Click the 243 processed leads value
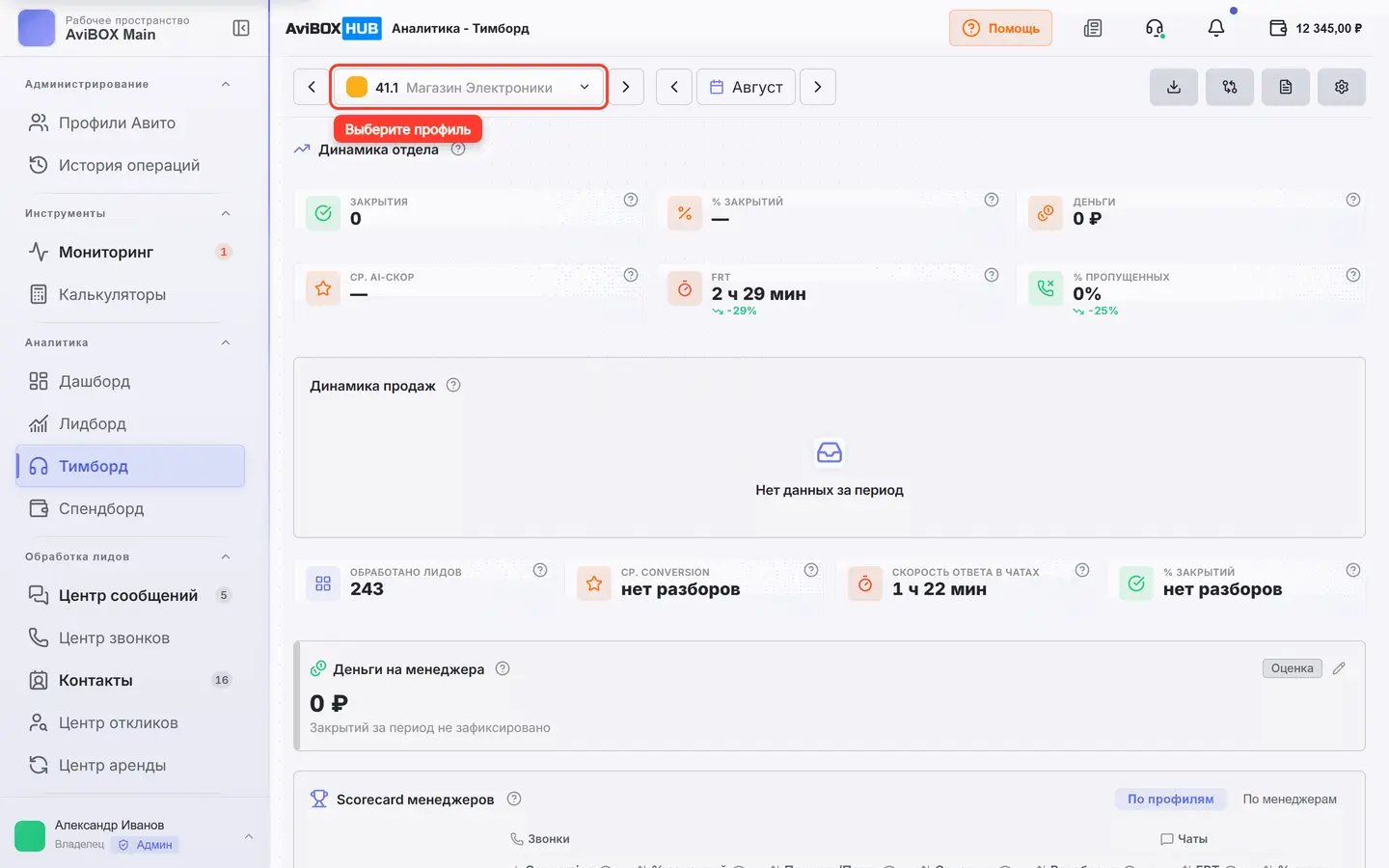This screenshot has height=868, width=1389. (367, 589)
